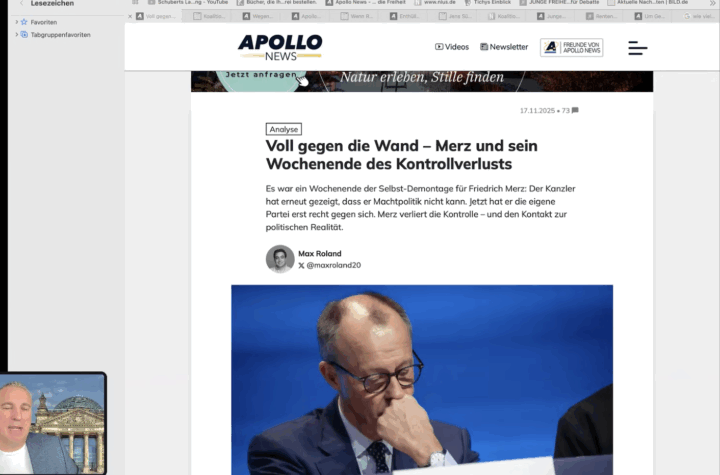Viewport: 720px width, 475px height.
Task: Open Videos section with play icon
Action: (x=452, y=47)
